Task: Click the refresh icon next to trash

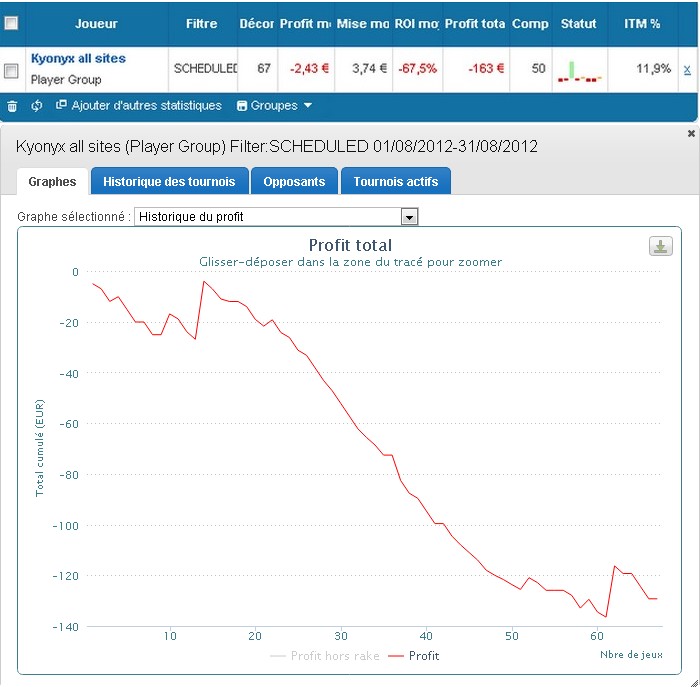Action: click(37, 106)
